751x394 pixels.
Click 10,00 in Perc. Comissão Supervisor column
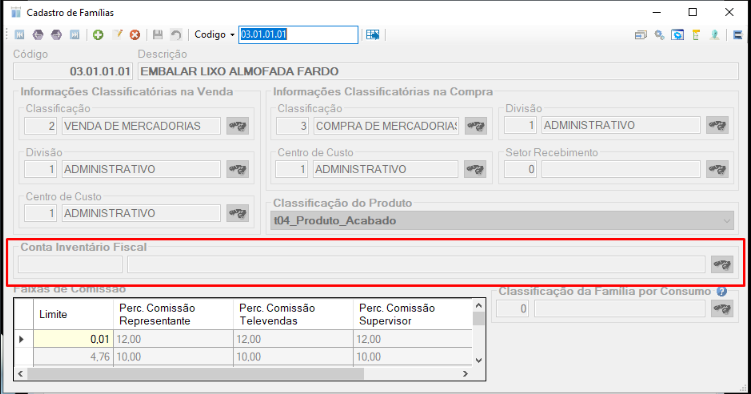coord(413,357)
